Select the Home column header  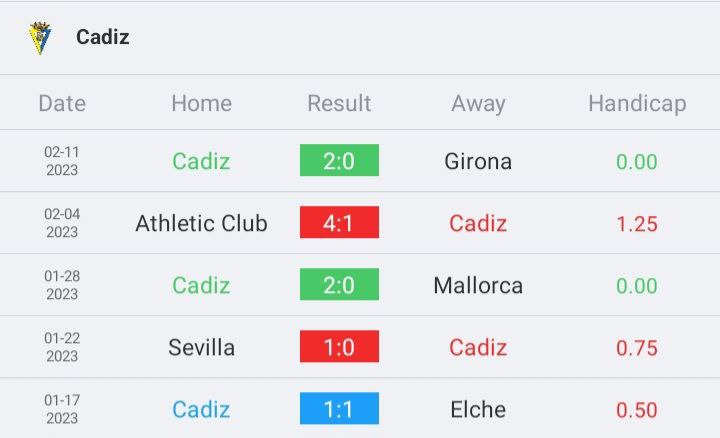[x=202, y=103]
